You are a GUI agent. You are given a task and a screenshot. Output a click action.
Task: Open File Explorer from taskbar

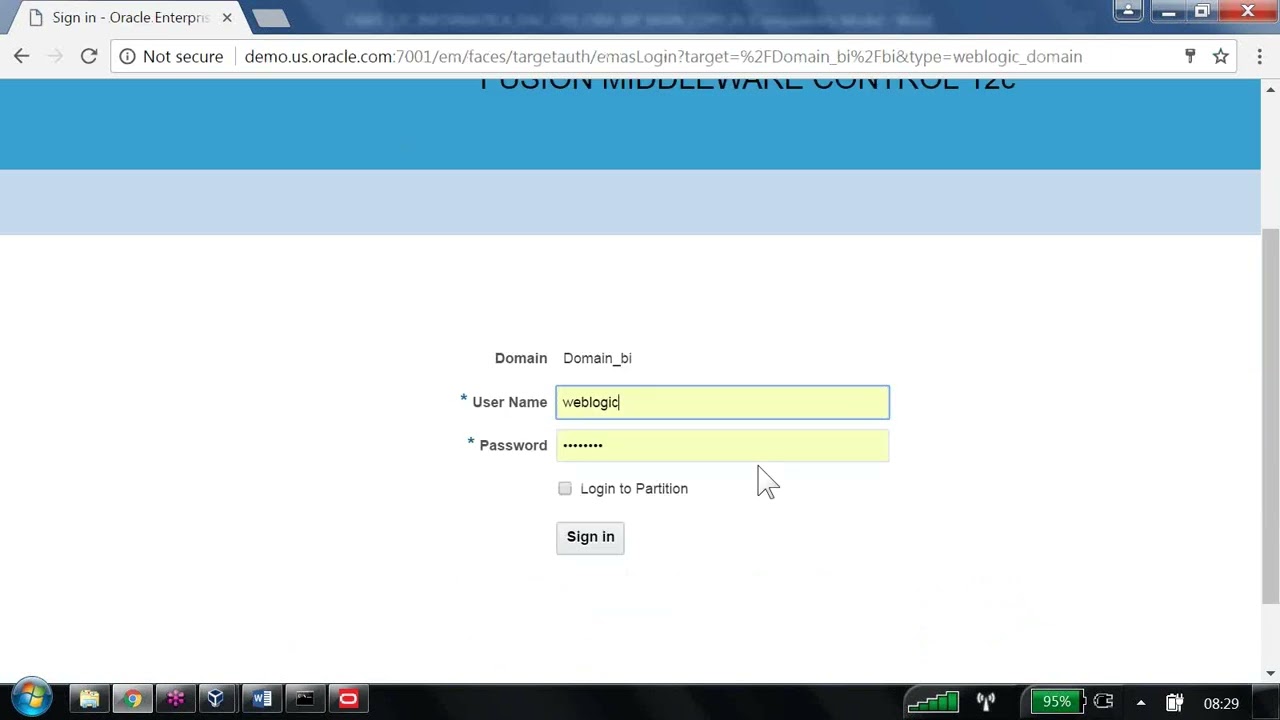[x=89, y=699]
